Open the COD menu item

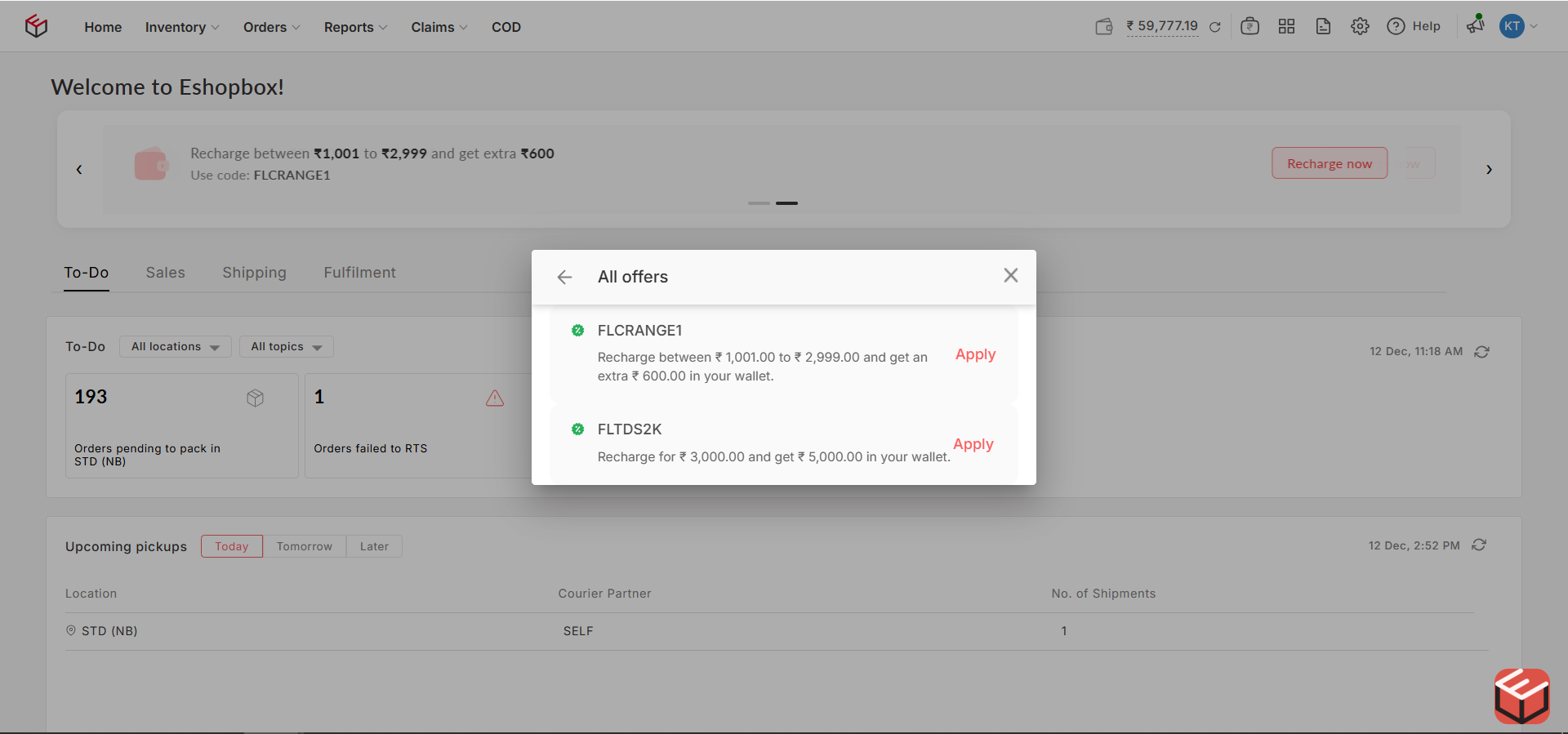506,27
